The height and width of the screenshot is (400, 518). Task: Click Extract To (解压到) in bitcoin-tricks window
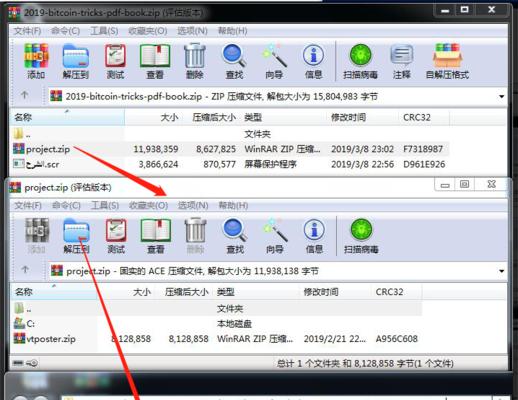(76, 62)
